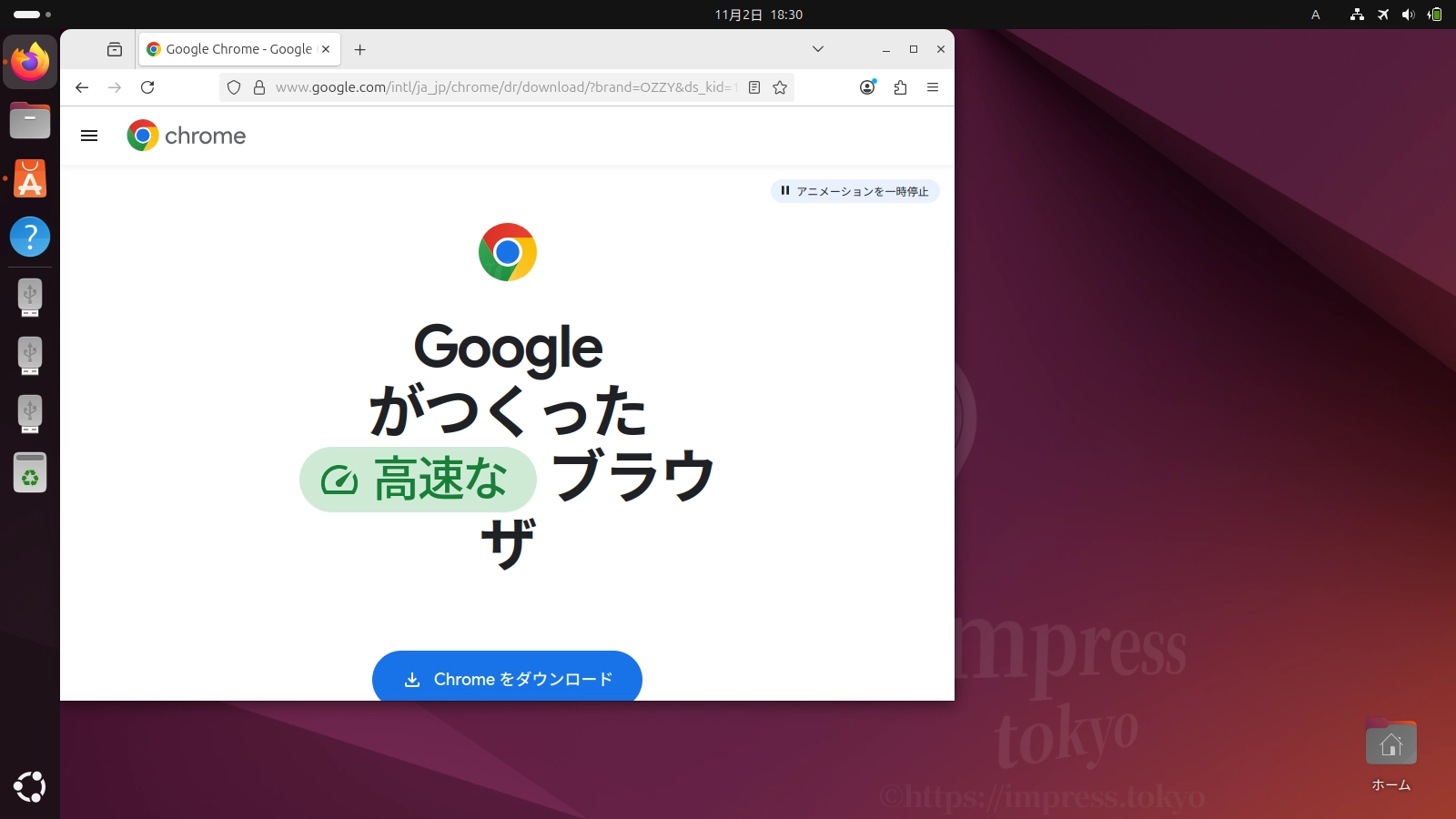Expand the list all tabs dropdown
This screenshot has height=819, width=1456.
(x=818, y=49)
